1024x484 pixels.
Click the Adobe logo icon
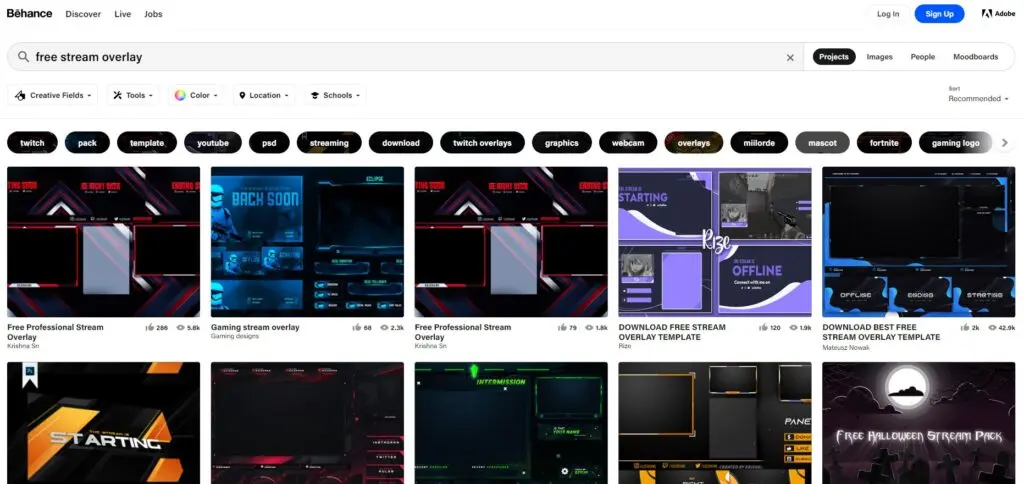[999, 14]
